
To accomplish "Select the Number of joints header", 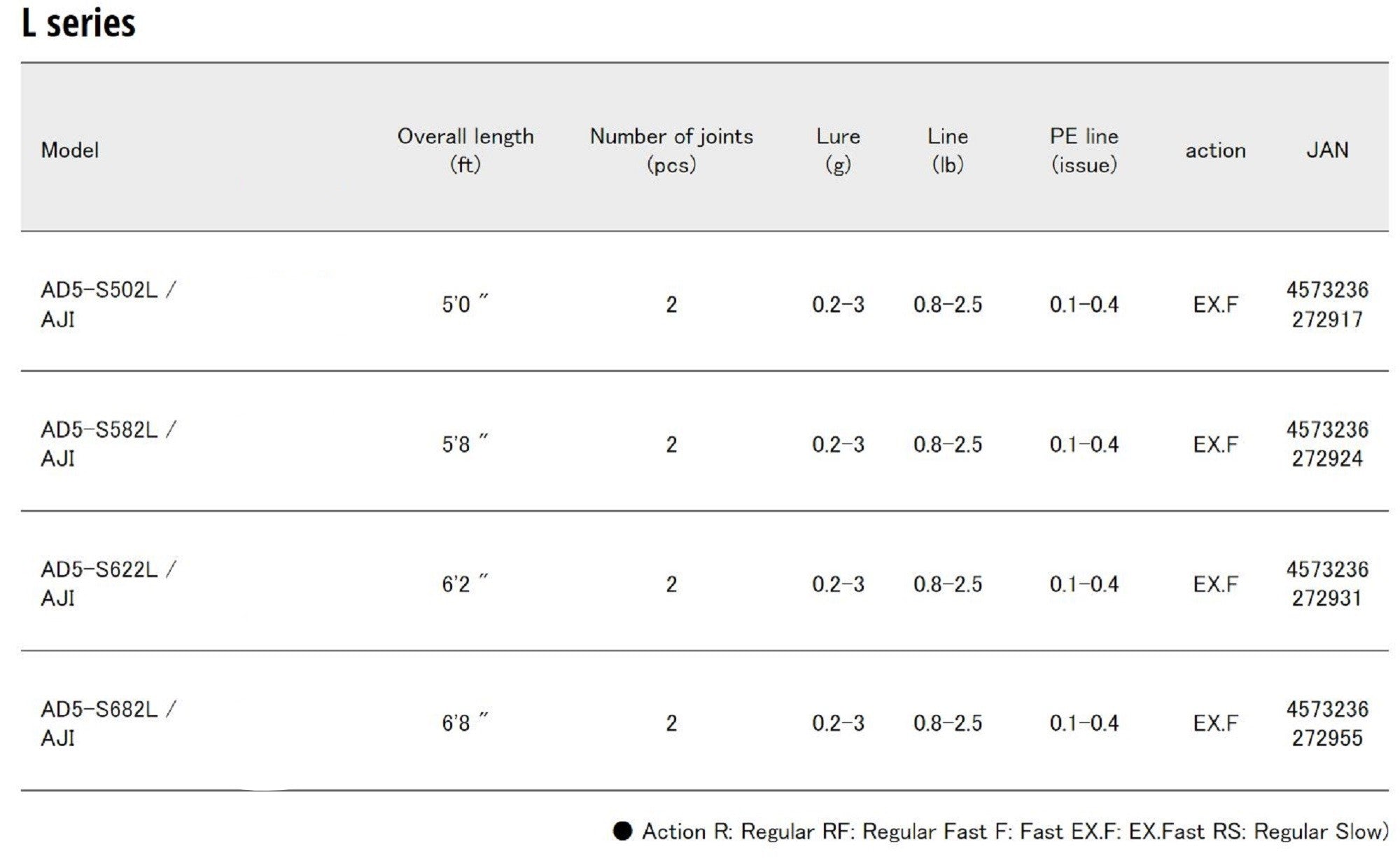I will coord(671,150).
